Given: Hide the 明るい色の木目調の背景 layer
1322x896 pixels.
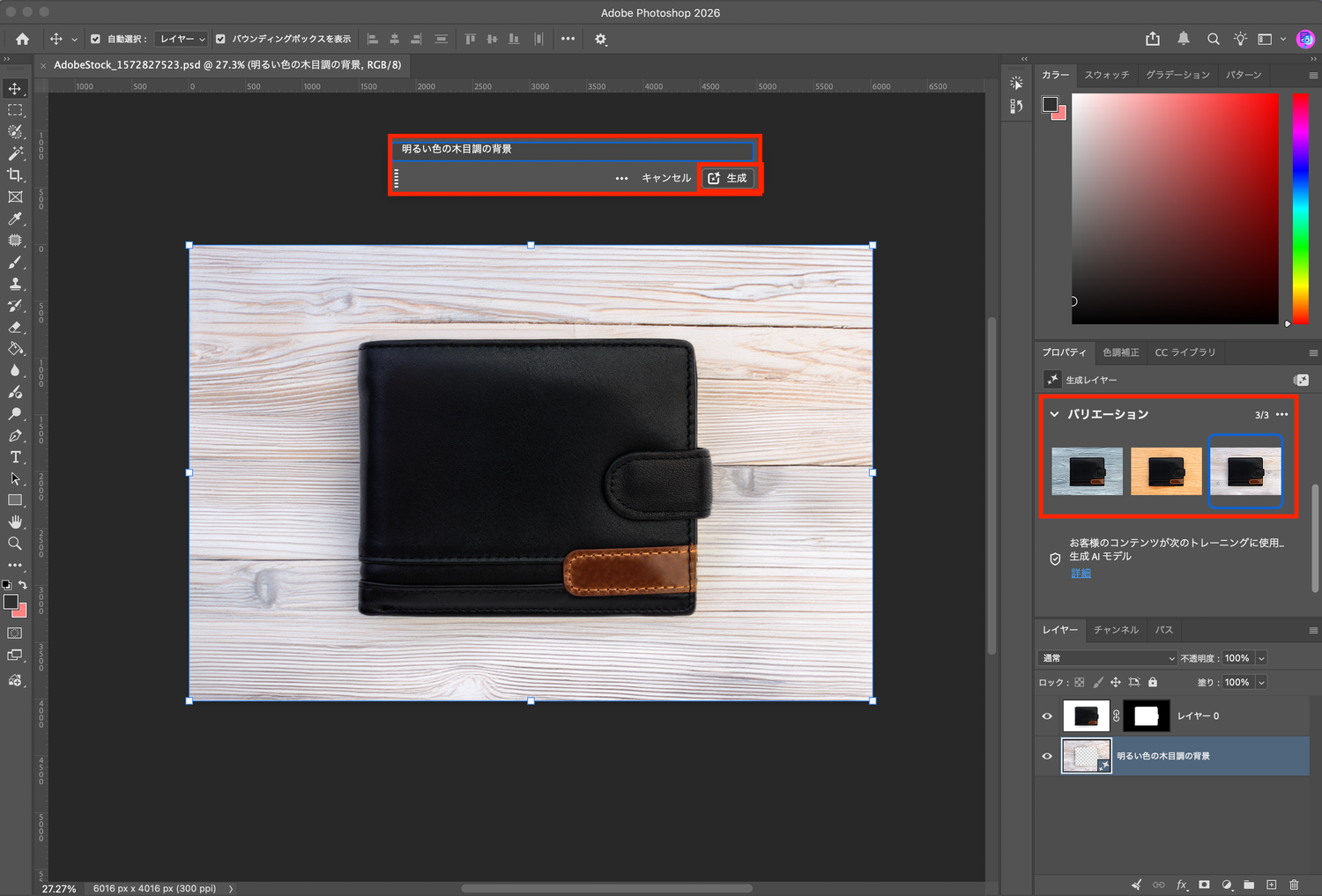Looking at the screenshot, I should pyautogui.click(x=1047, y=756).
